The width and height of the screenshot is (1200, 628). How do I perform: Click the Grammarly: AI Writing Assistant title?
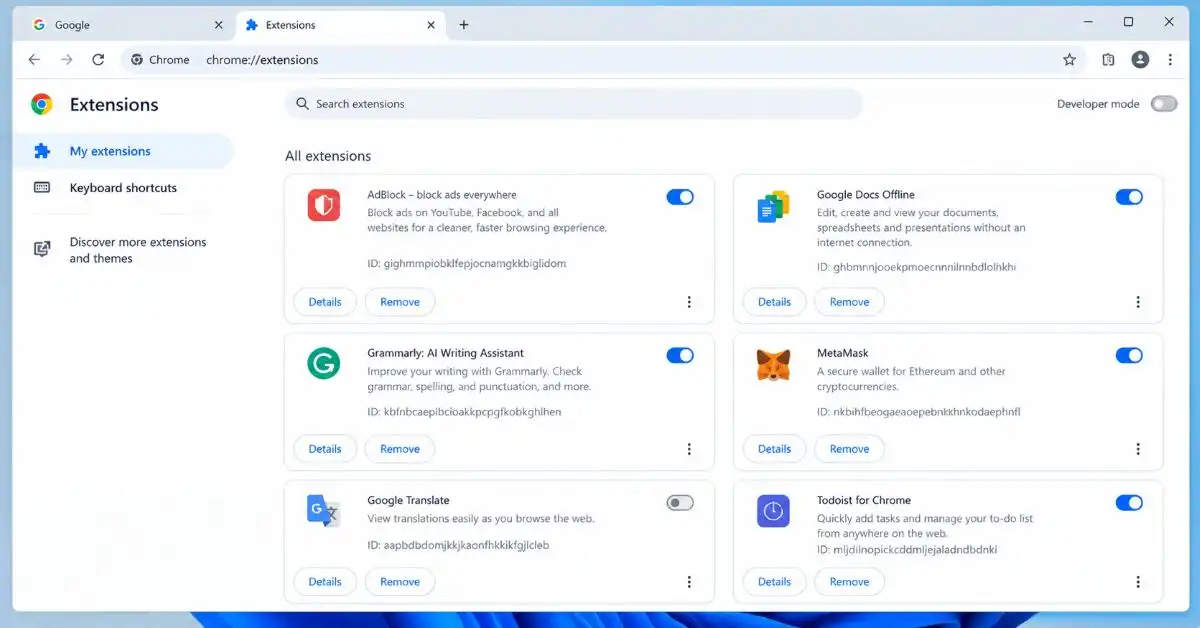pyautogui.click(x=445, y=353)
